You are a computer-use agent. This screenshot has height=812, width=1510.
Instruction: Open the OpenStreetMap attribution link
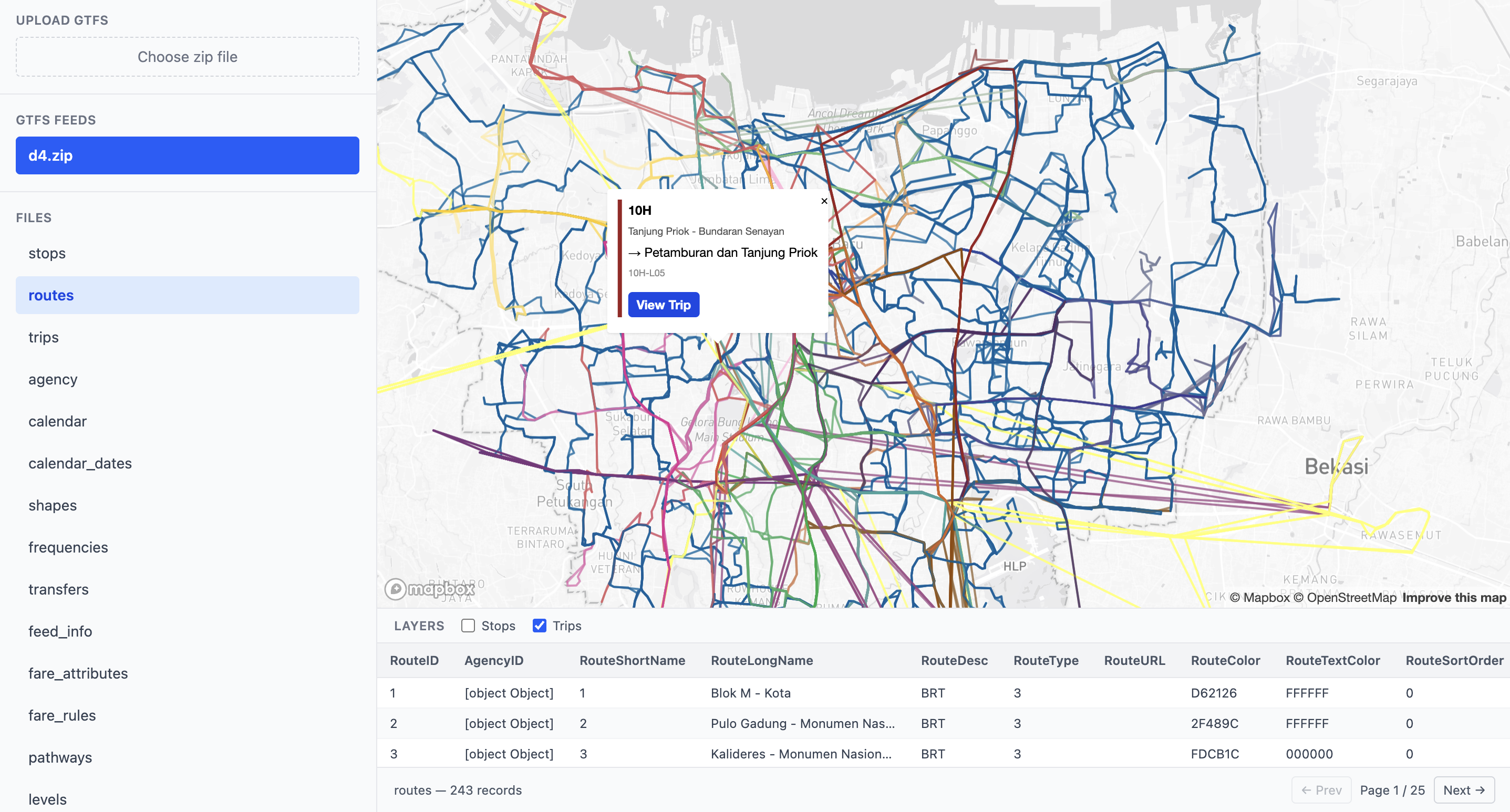click(x=1345, y=598)
